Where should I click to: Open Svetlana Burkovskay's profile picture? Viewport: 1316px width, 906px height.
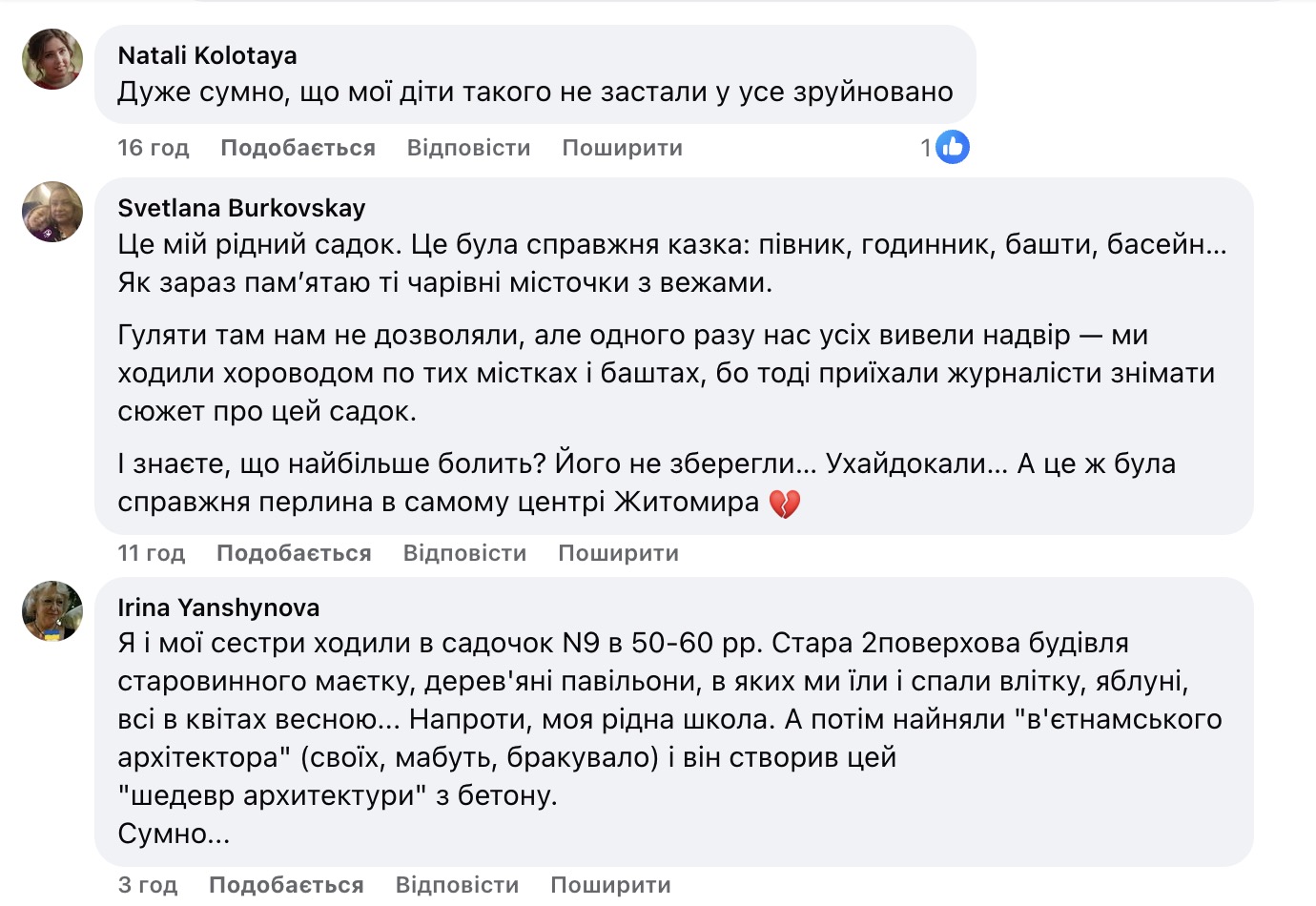point(52,212)
